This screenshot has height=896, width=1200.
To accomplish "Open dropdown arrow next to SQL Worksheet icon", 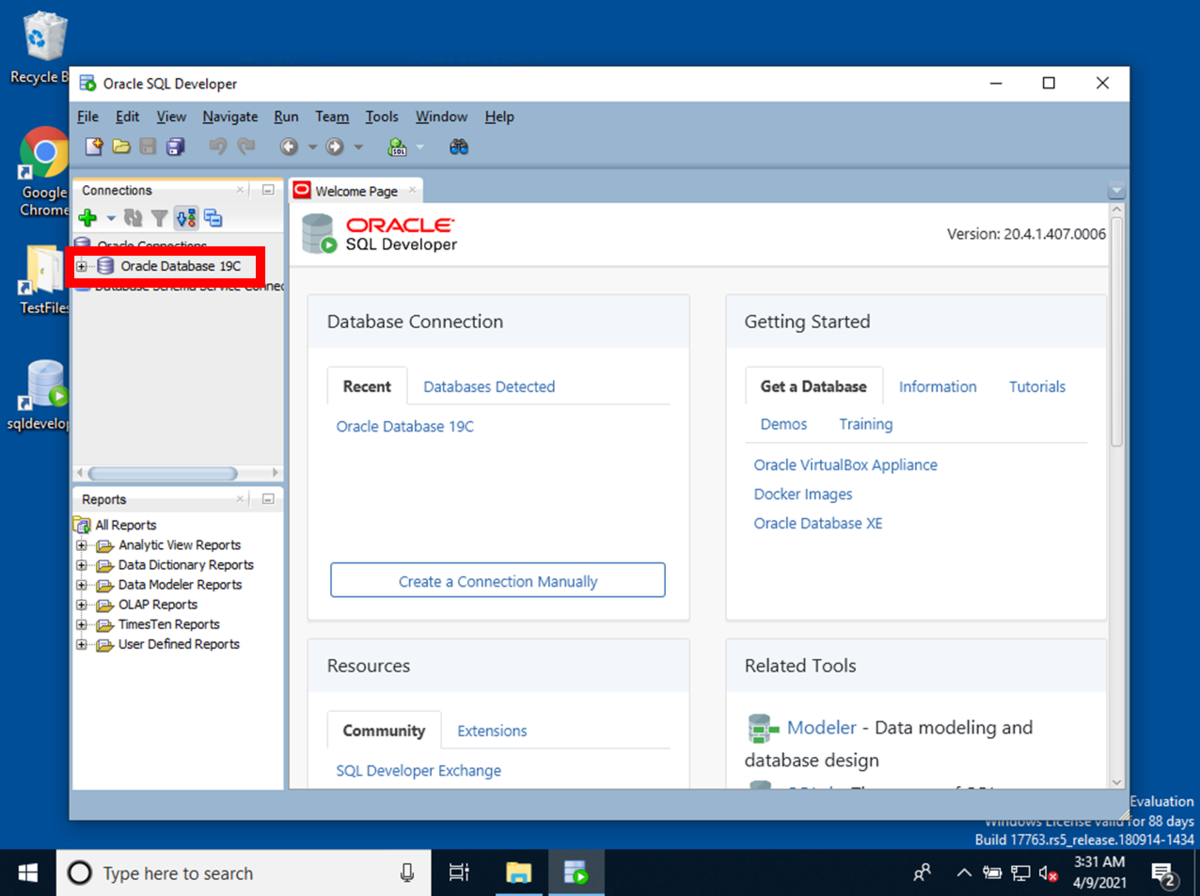I will 420,147.
